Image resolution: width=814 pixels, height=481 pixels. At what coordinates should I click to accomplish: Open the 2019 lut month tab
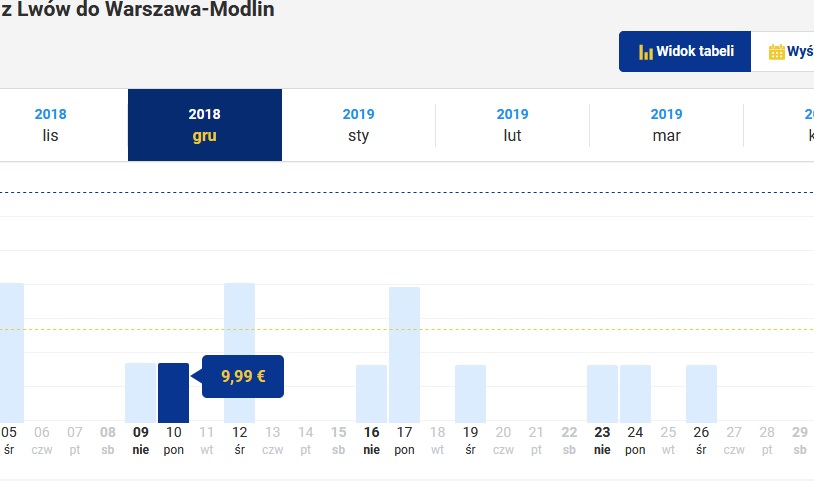click(x=512, y=125)
